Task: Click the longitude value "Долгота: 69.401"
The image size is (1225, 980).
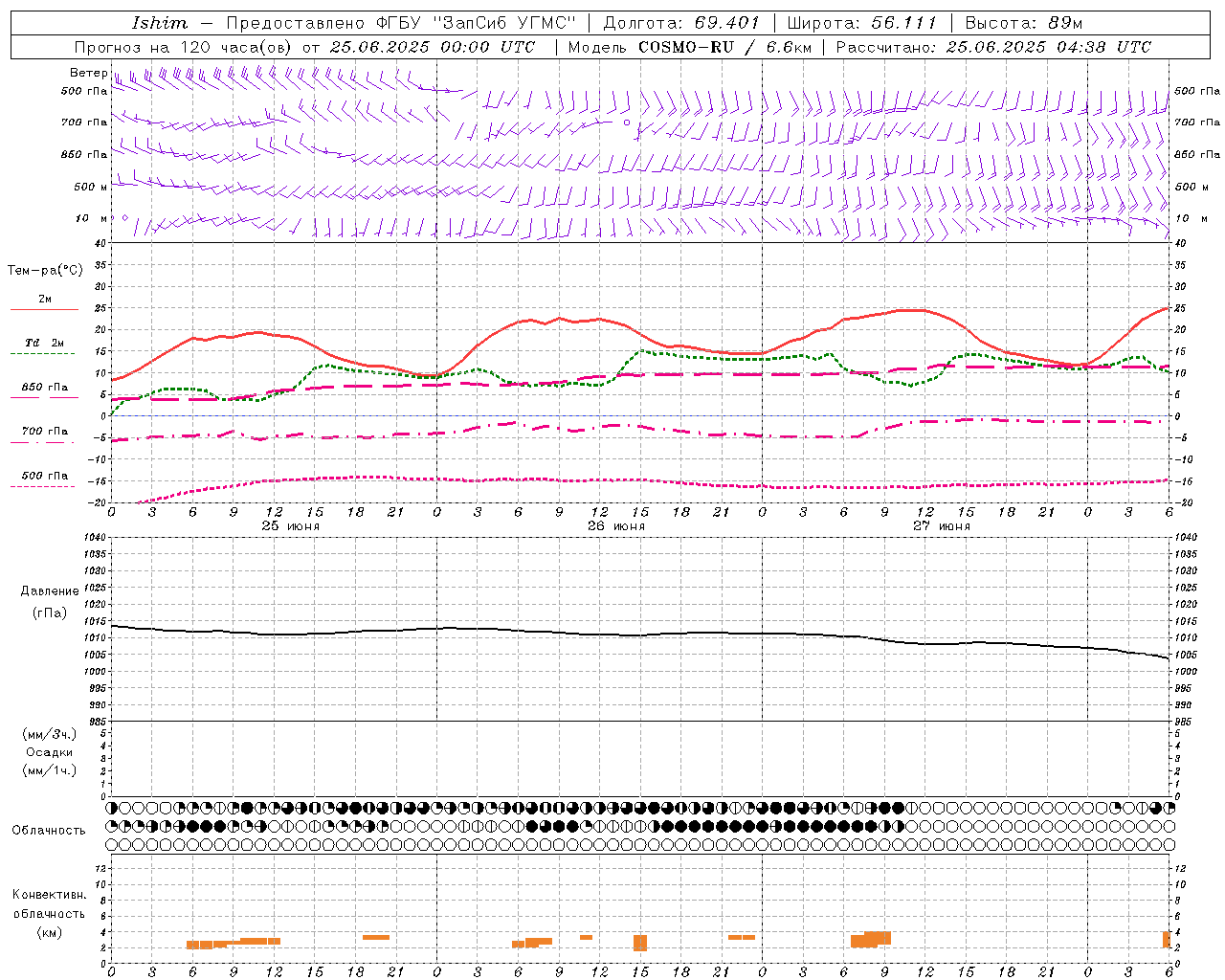Action: pyautogui.click(x=681, y=23)
